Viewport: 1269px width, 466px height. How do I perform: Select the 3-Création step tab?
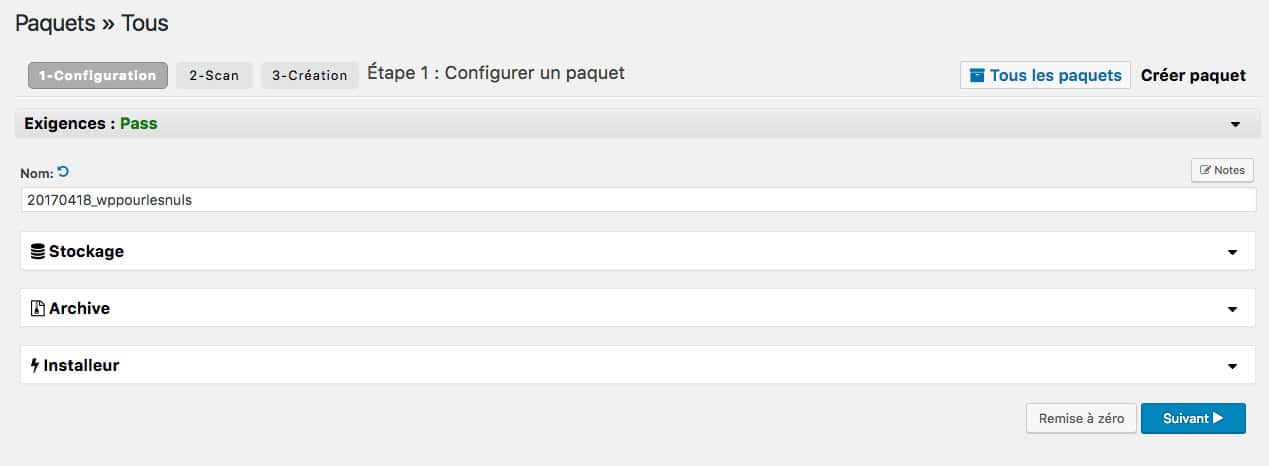pos(310,75)
